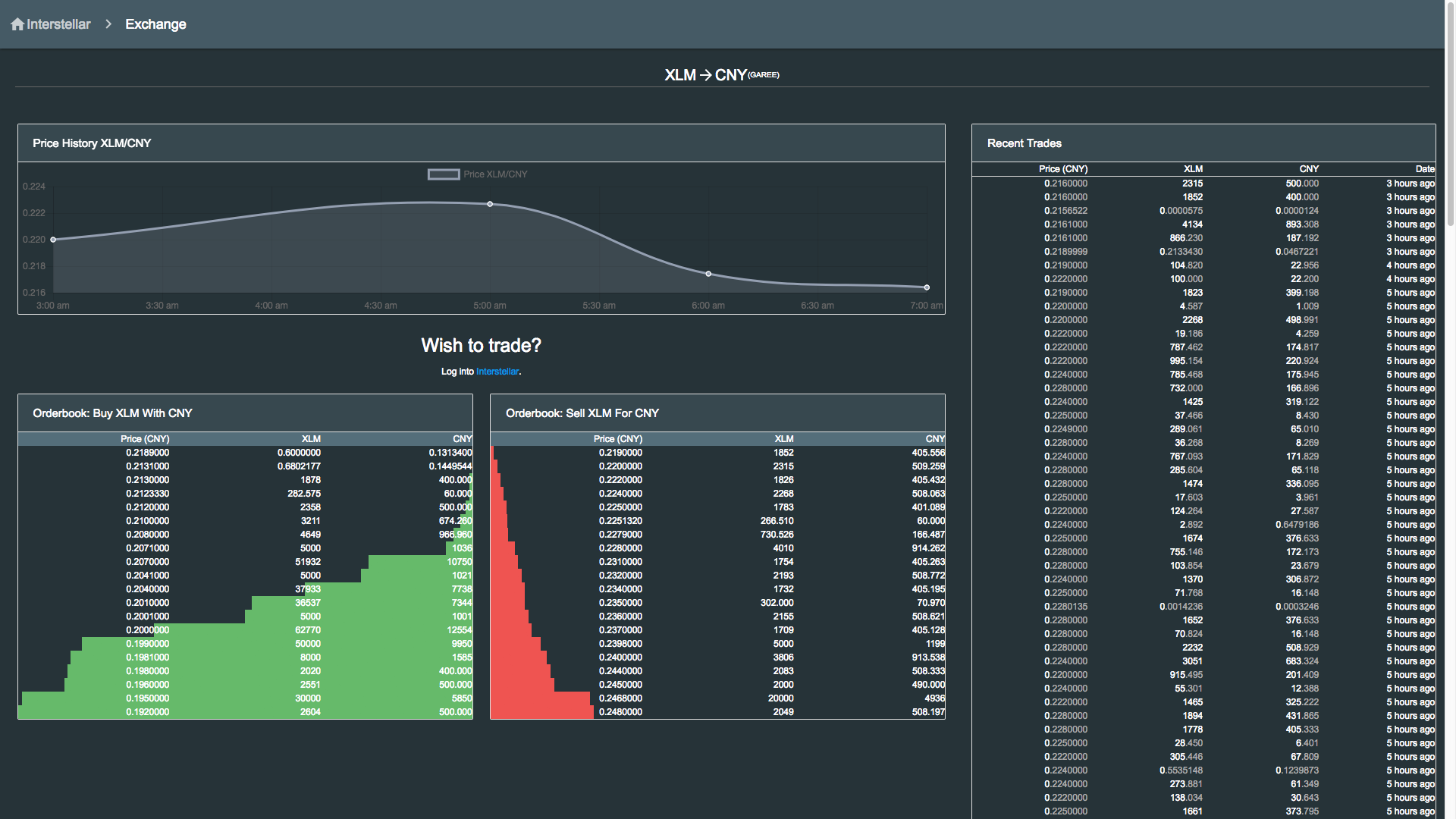Click buy order amount 51932 XLM
This screenshot has width=1456, height=819.
(x=308, y=562)
